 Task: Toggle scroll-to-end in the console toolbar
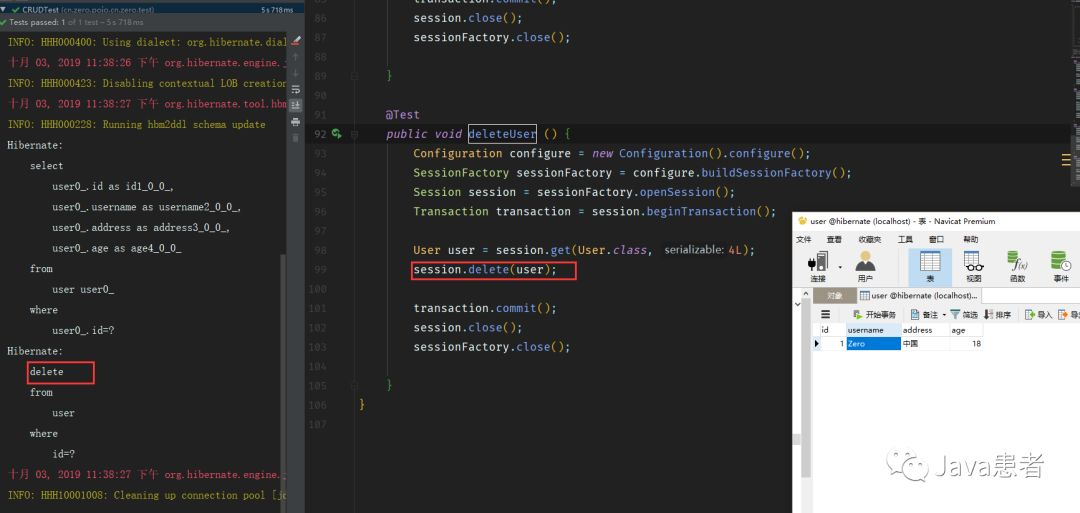[295, 105]
